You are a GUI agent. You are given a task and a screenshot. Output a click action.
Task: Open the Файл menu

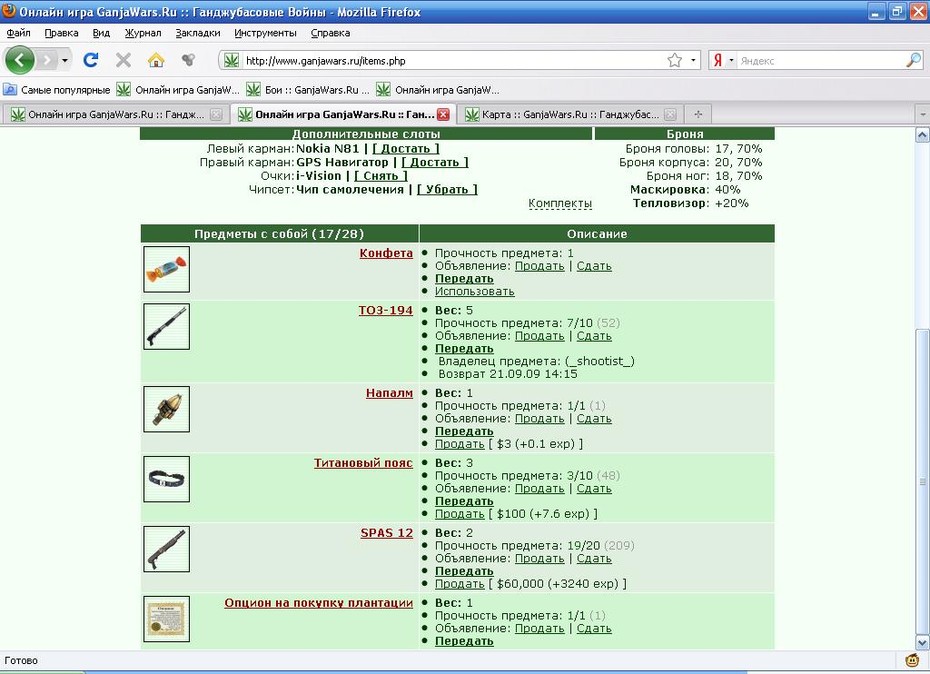coord(18,33)
